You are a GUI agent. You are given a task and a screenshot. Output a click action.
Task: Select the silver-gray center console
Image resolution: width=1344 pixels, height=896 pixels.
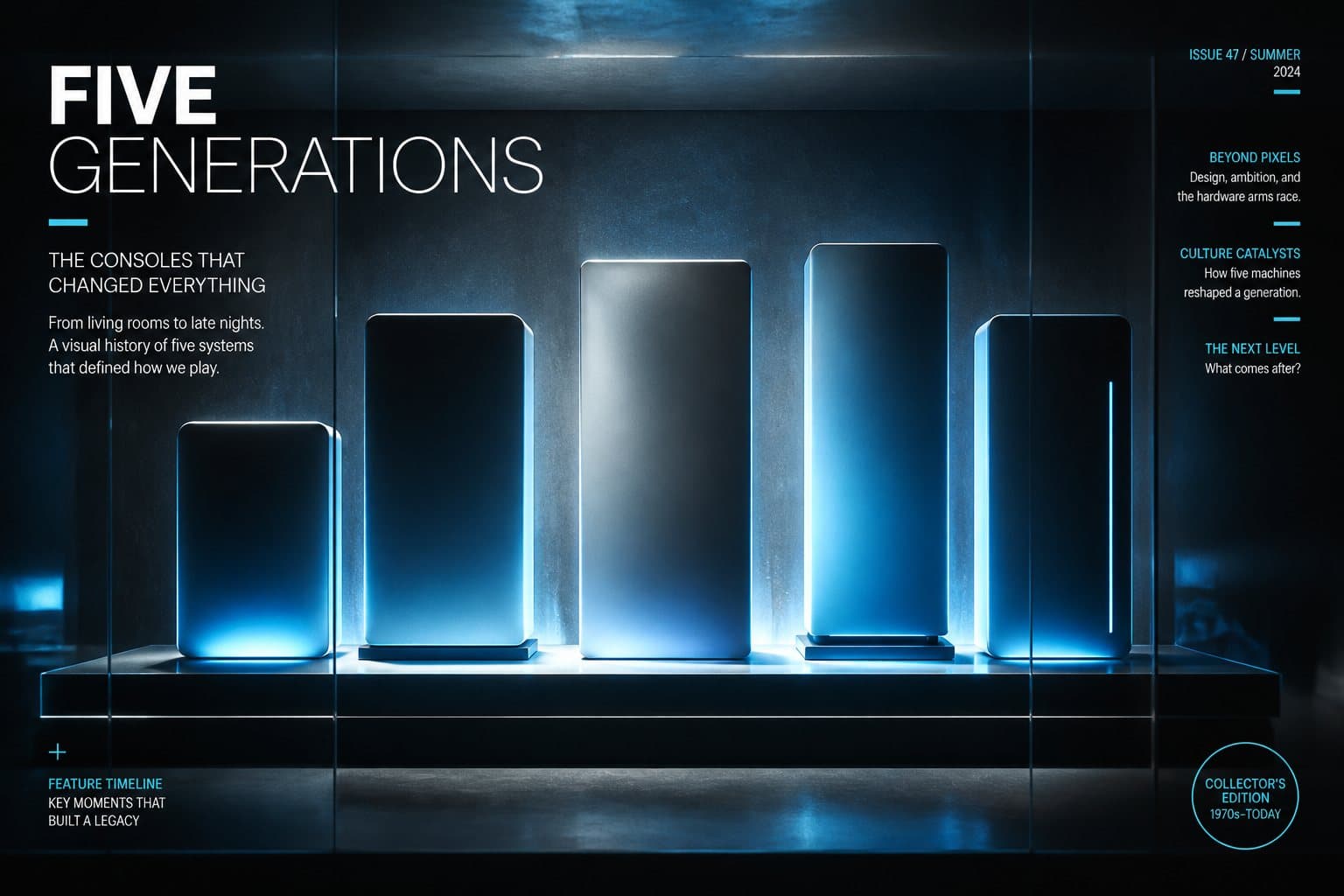pyautogui.click(x=665, y=459)
